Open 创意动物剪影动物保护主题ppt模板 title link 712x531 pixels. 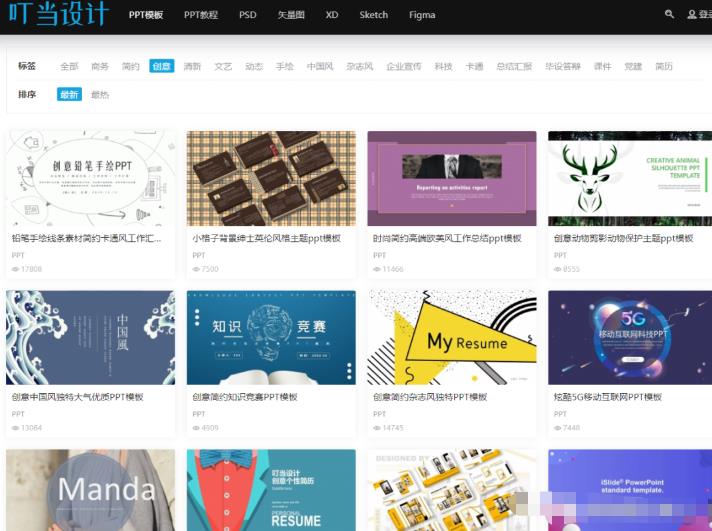tap(623, 239)
